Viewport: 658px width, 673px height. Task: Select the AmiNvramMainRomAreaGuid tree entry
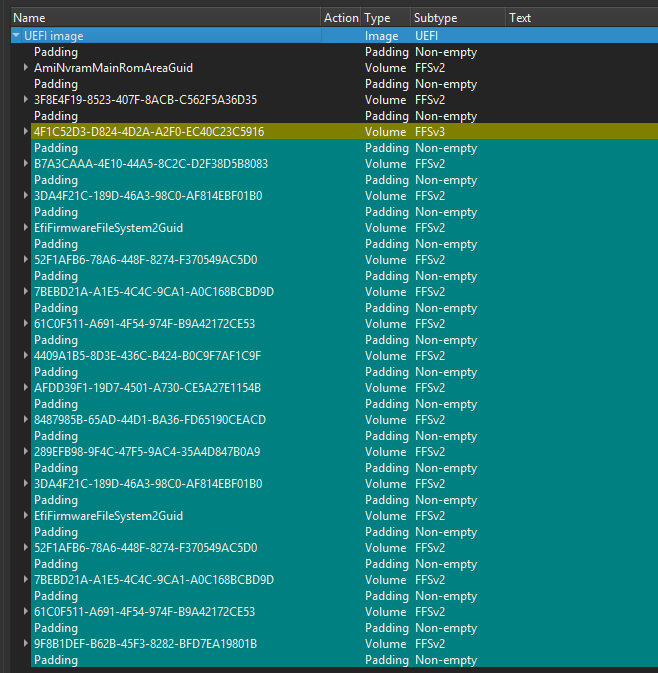pos(113,68)
